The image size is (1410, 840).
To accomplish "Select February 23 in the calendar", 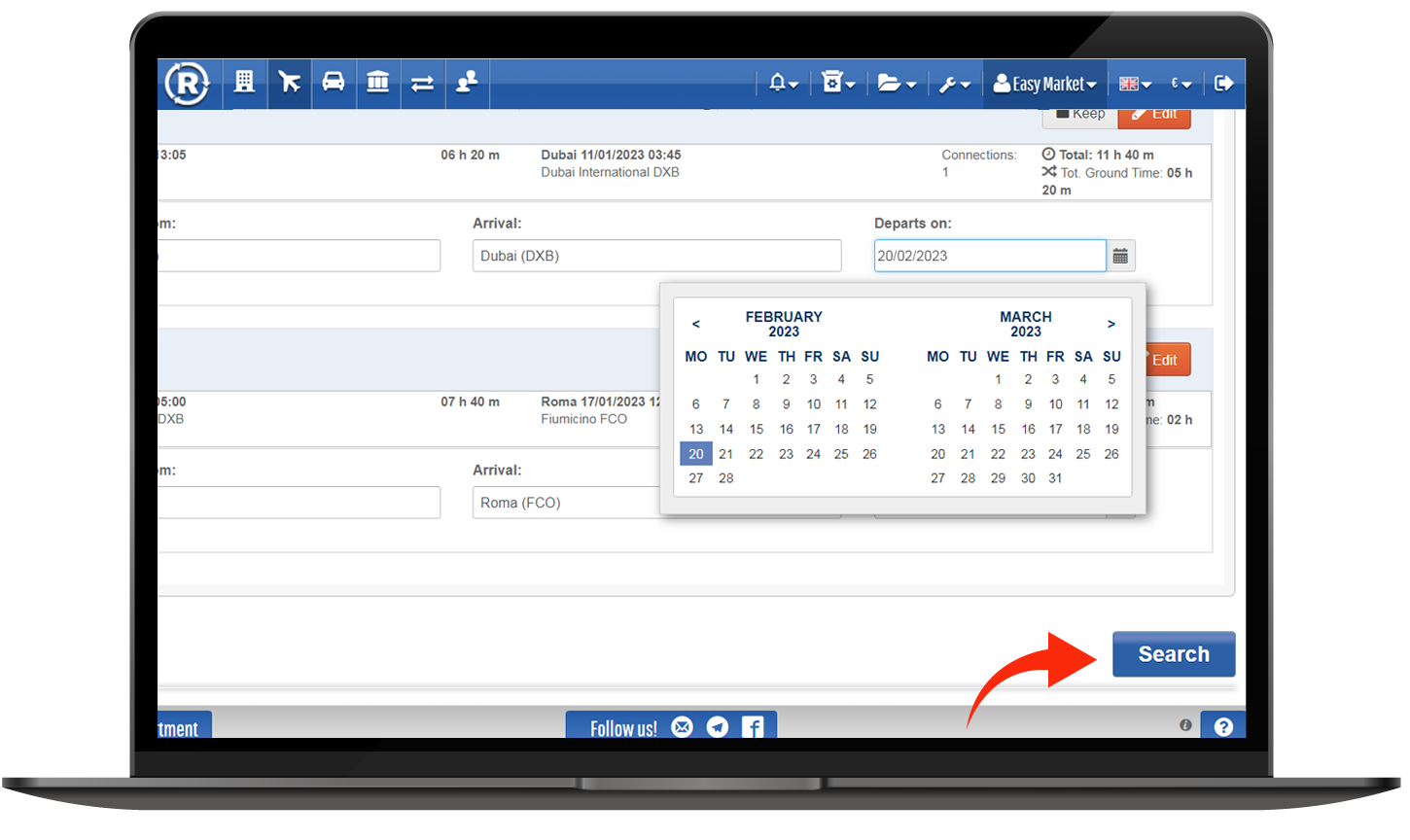I will tap(786, 454).
